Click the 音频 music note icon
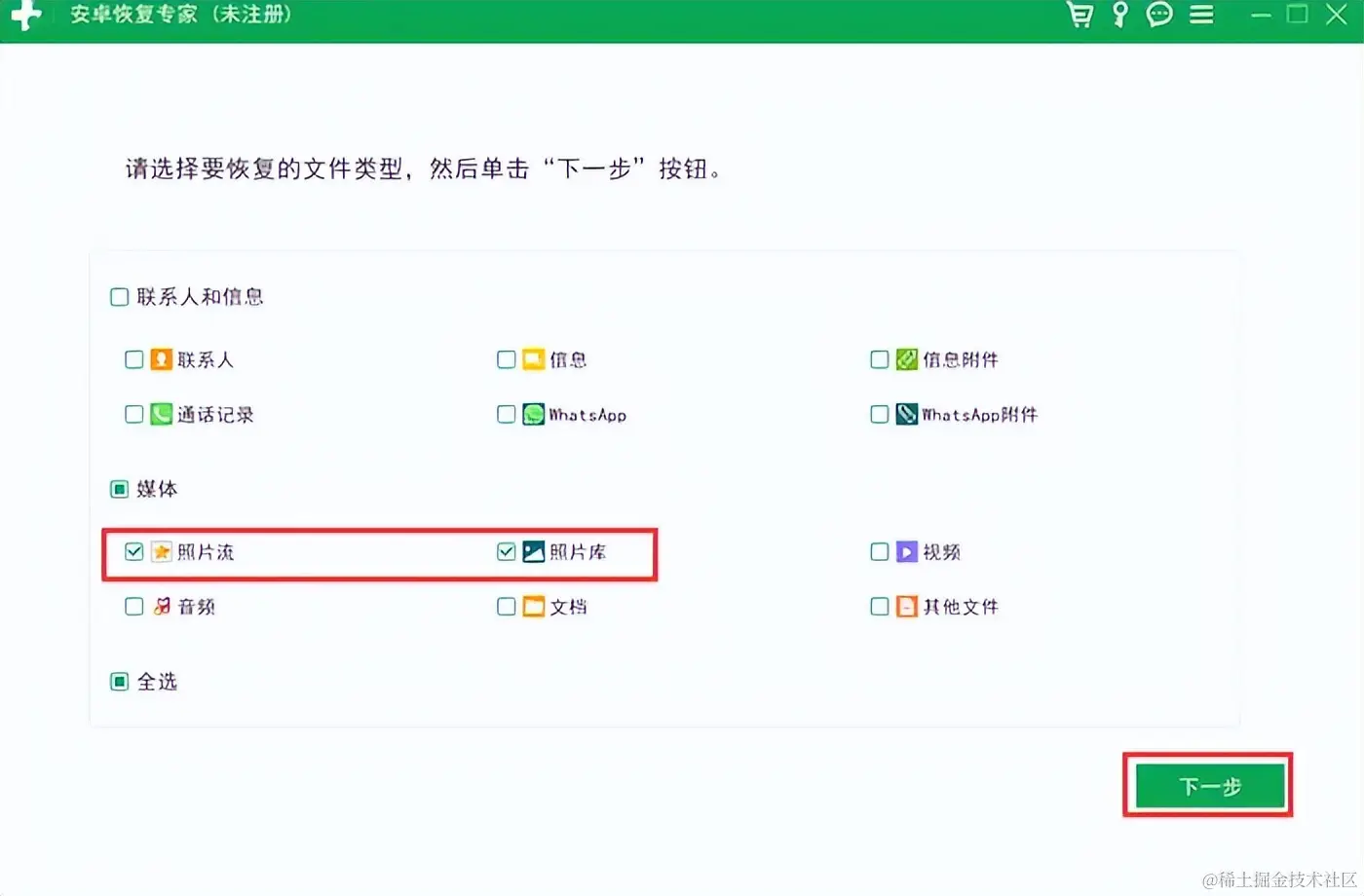Viewport: 1364px width, 896px height. pyautogui.click(x=161, y=607)
